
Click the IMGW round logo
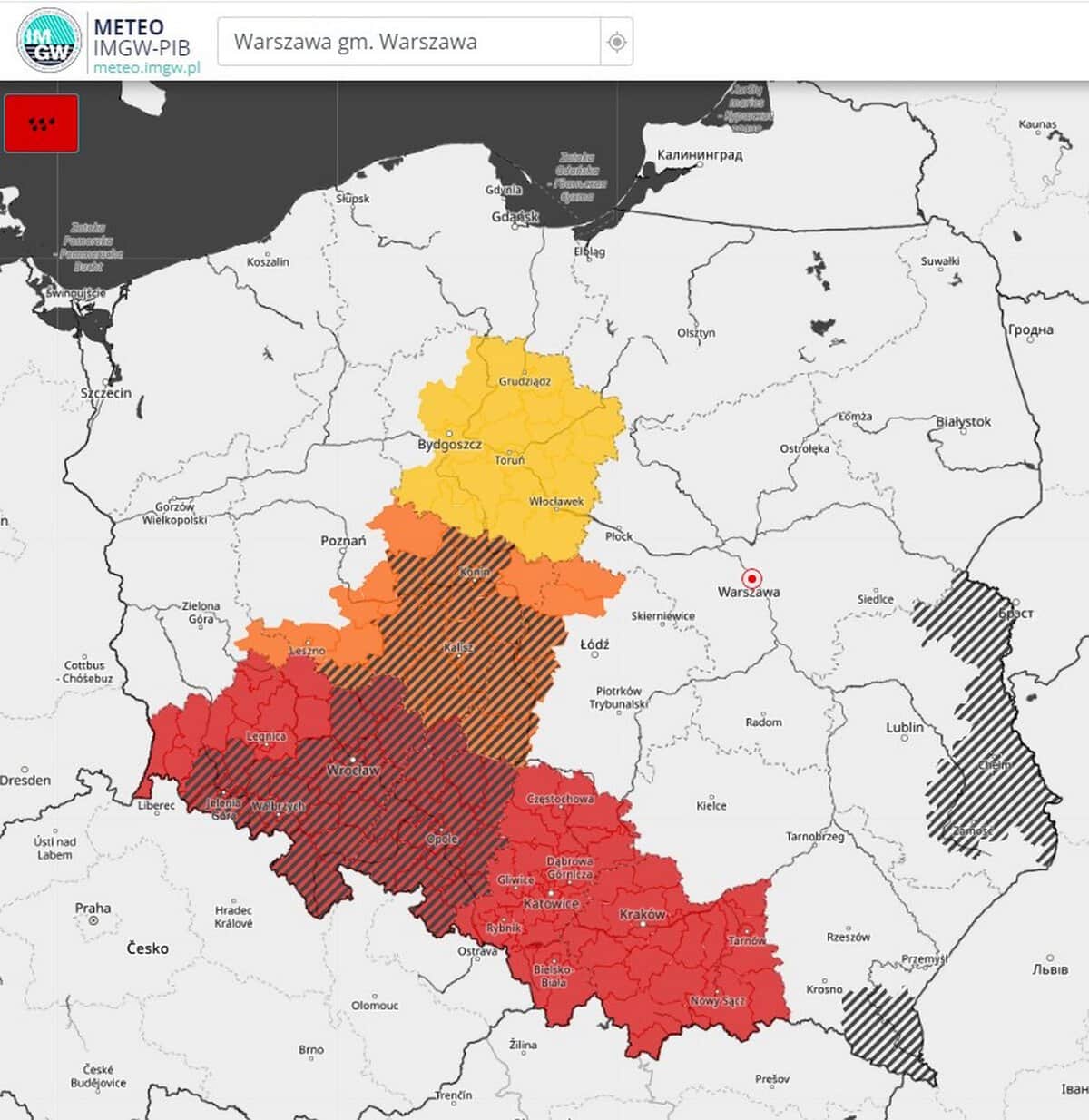pos(49,41)
